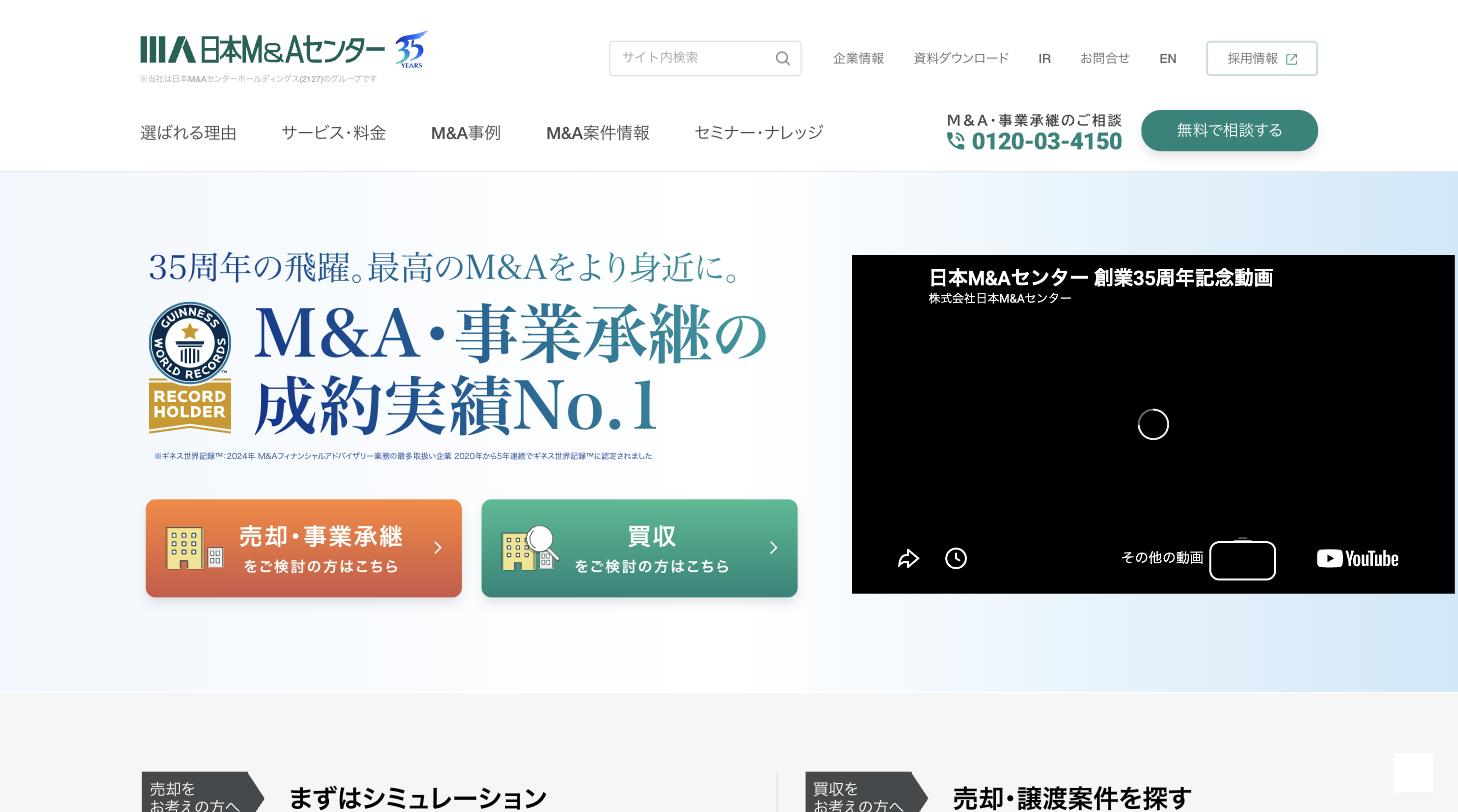Click the channel name 株式会社日本M&Aセンター
Viewport: 1458px width, 812px height.
coord(1000,298)
